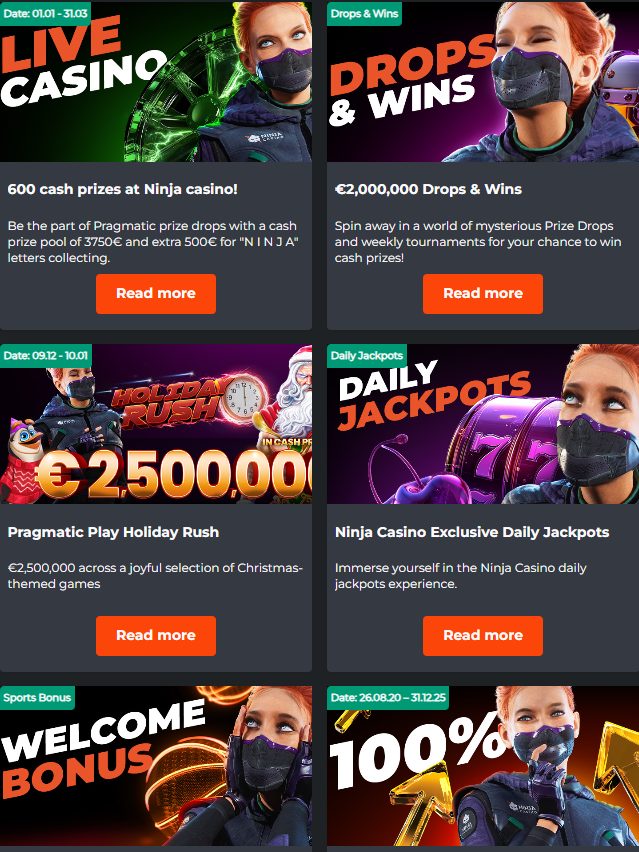
Task: Open the Welcome Bonus sports banner
Action: click(156, 766)
